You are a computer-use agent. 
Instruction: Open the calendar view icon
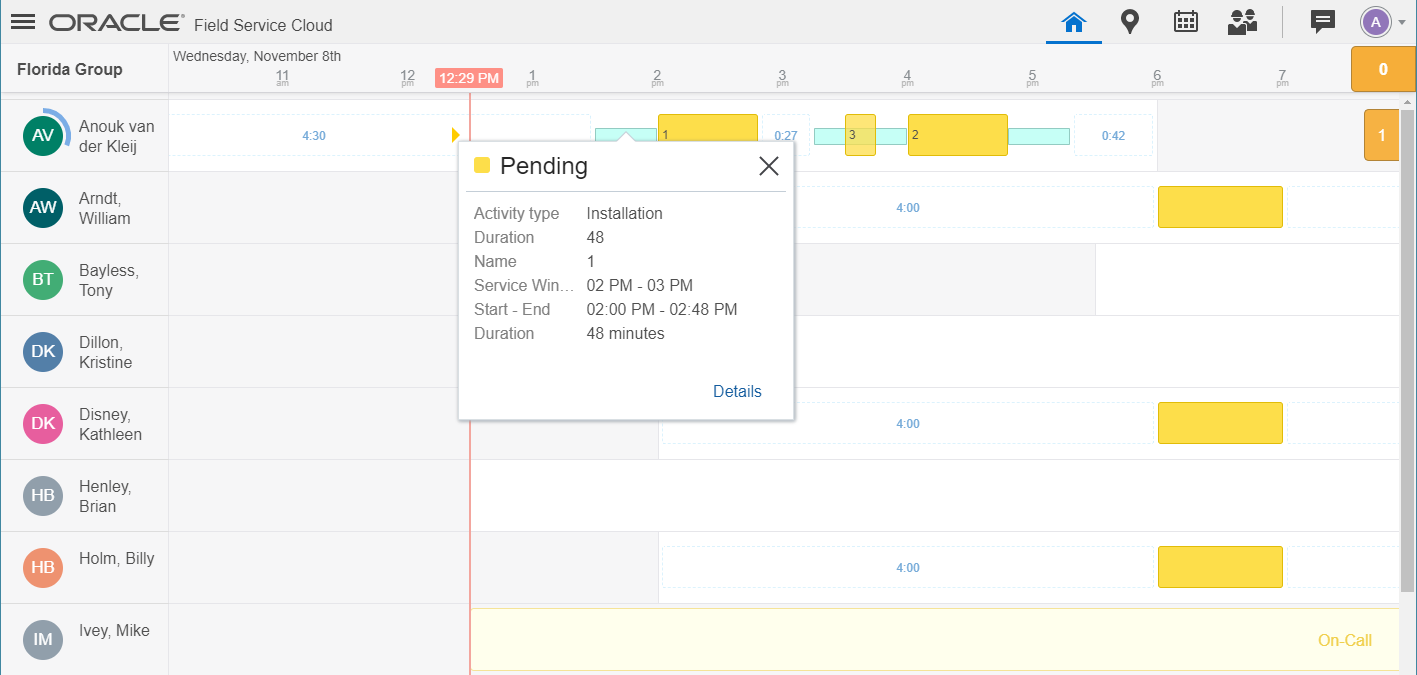pos(1186,22)
